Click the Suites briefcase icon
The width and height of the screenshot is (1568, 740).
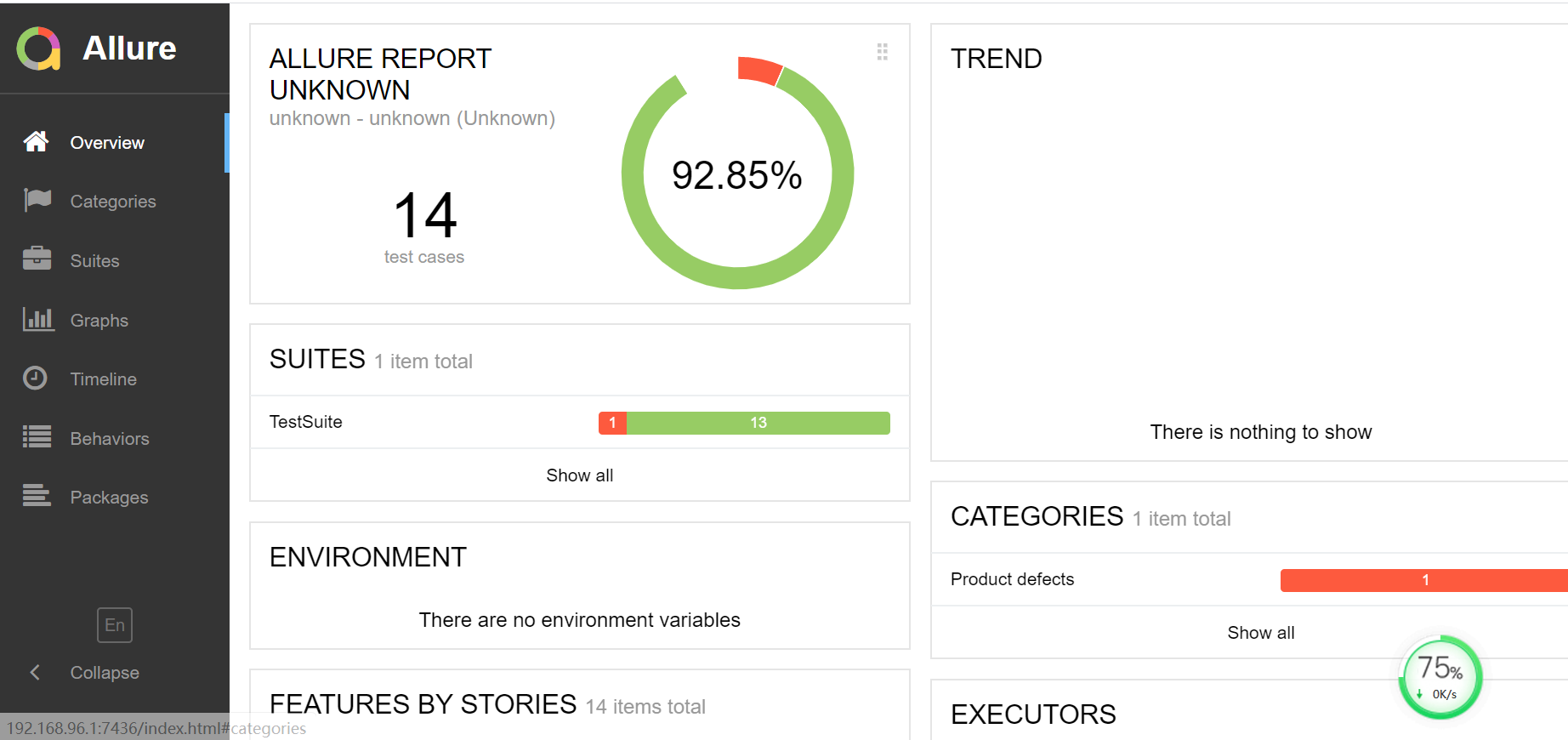click(37, 259)
